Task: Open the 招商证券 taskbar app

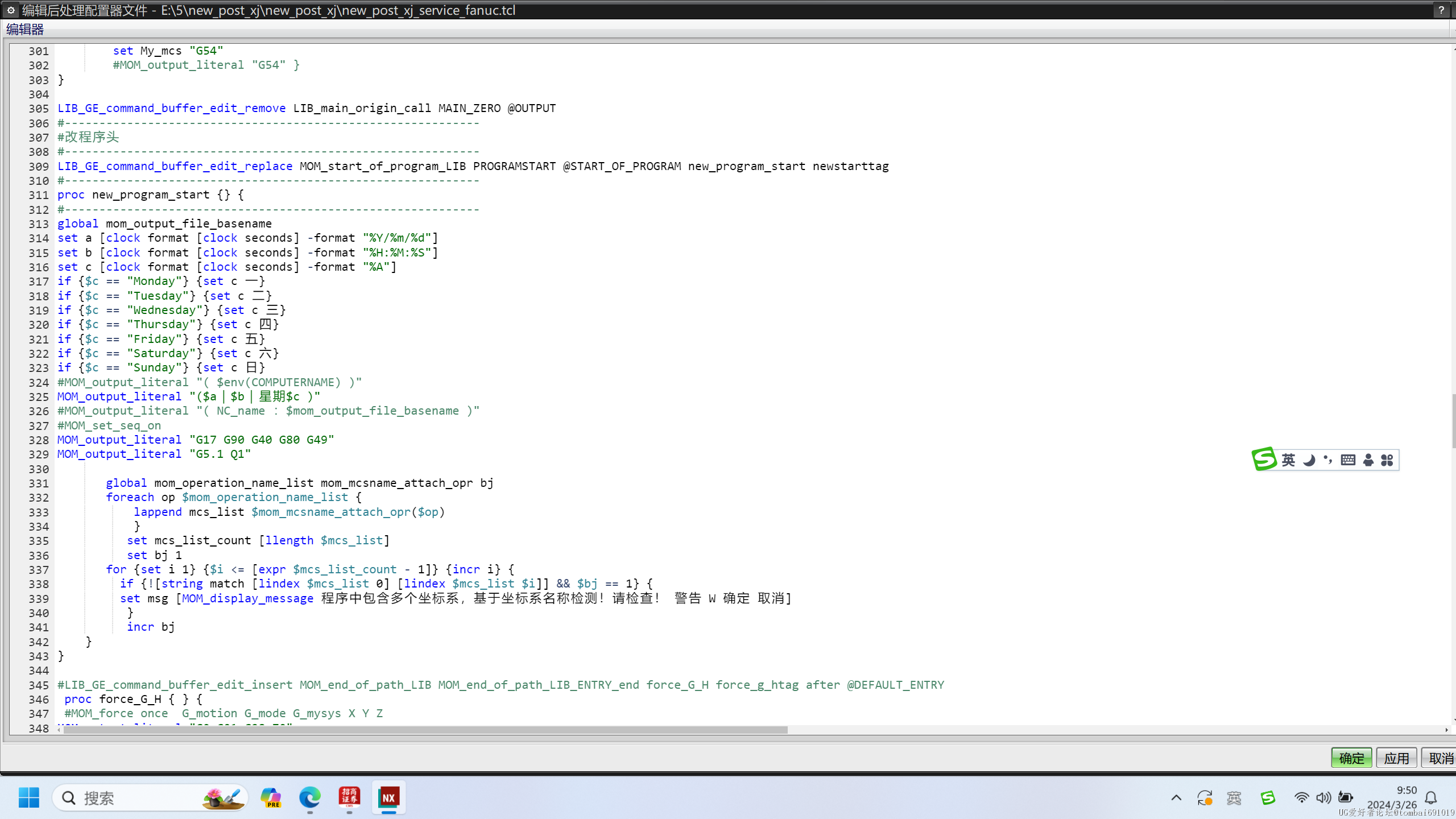Action: click(349, 797)
